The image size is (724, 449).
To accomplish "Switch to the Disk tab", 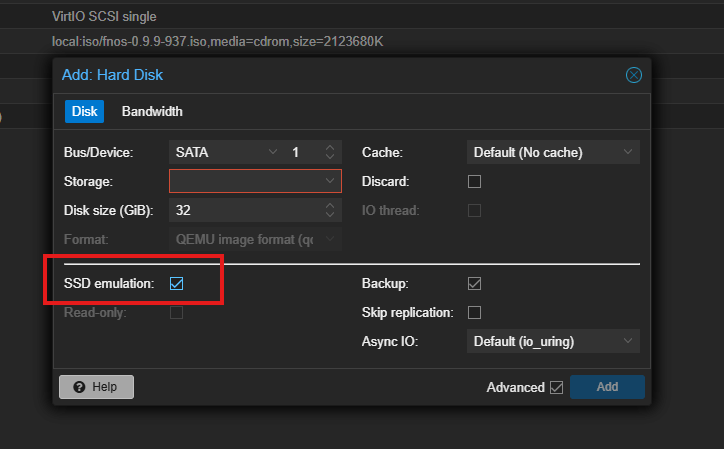I will [84, 111].
